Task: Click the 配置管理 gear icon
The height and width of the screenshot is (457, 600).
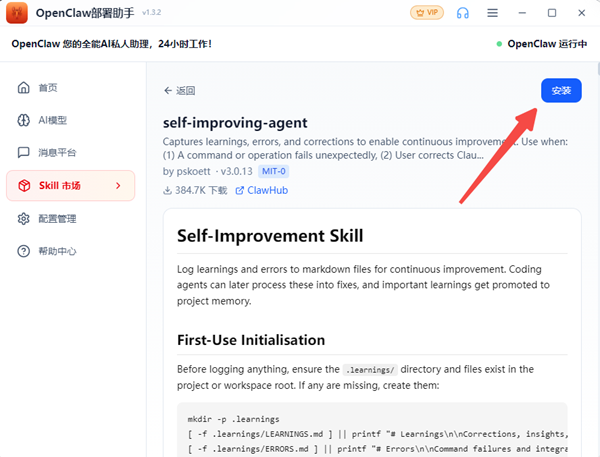Action: click(x=23, y=219)
